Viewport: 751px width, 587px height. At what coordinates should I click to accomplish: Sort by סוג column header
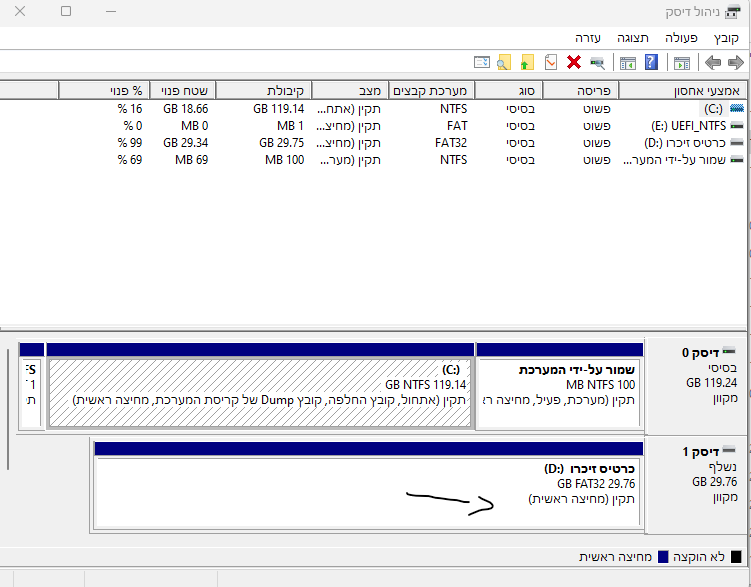(x=509, y=90)
